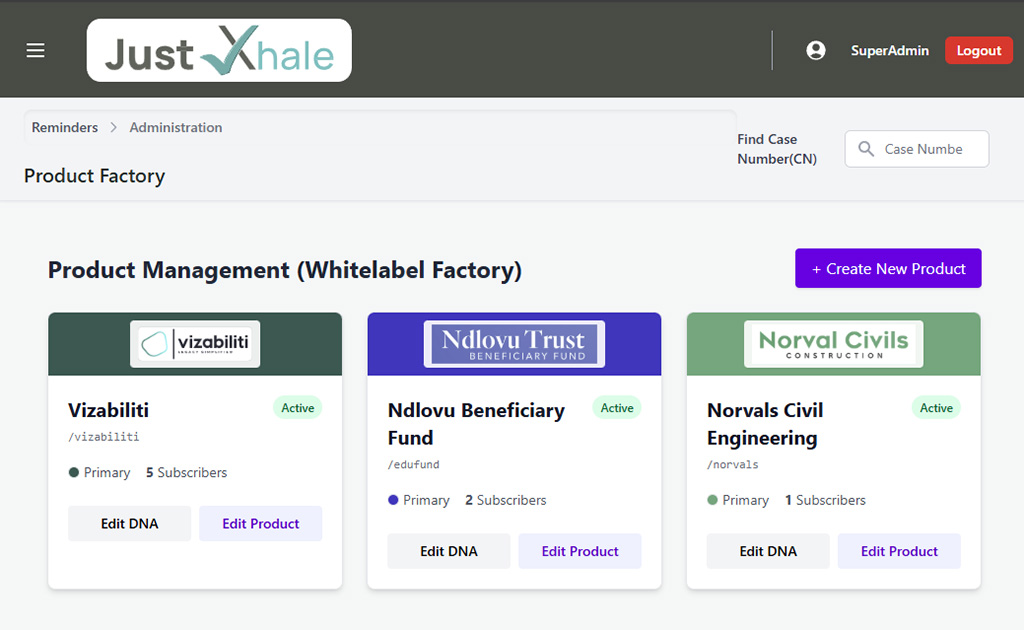
Task: Click the breadcrumb chevron after Reminders
Action: (x=114, y=127)
